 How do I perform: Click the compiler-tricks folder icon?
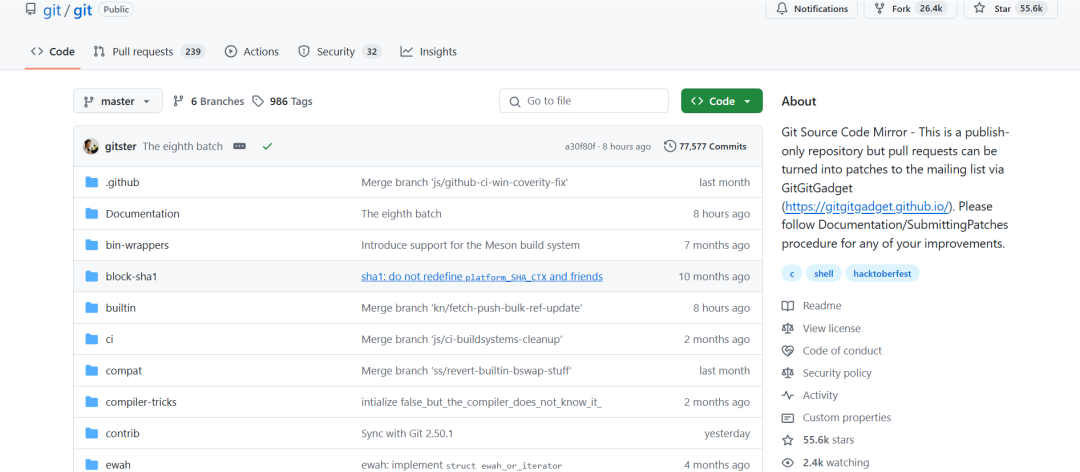click(92, 402)
